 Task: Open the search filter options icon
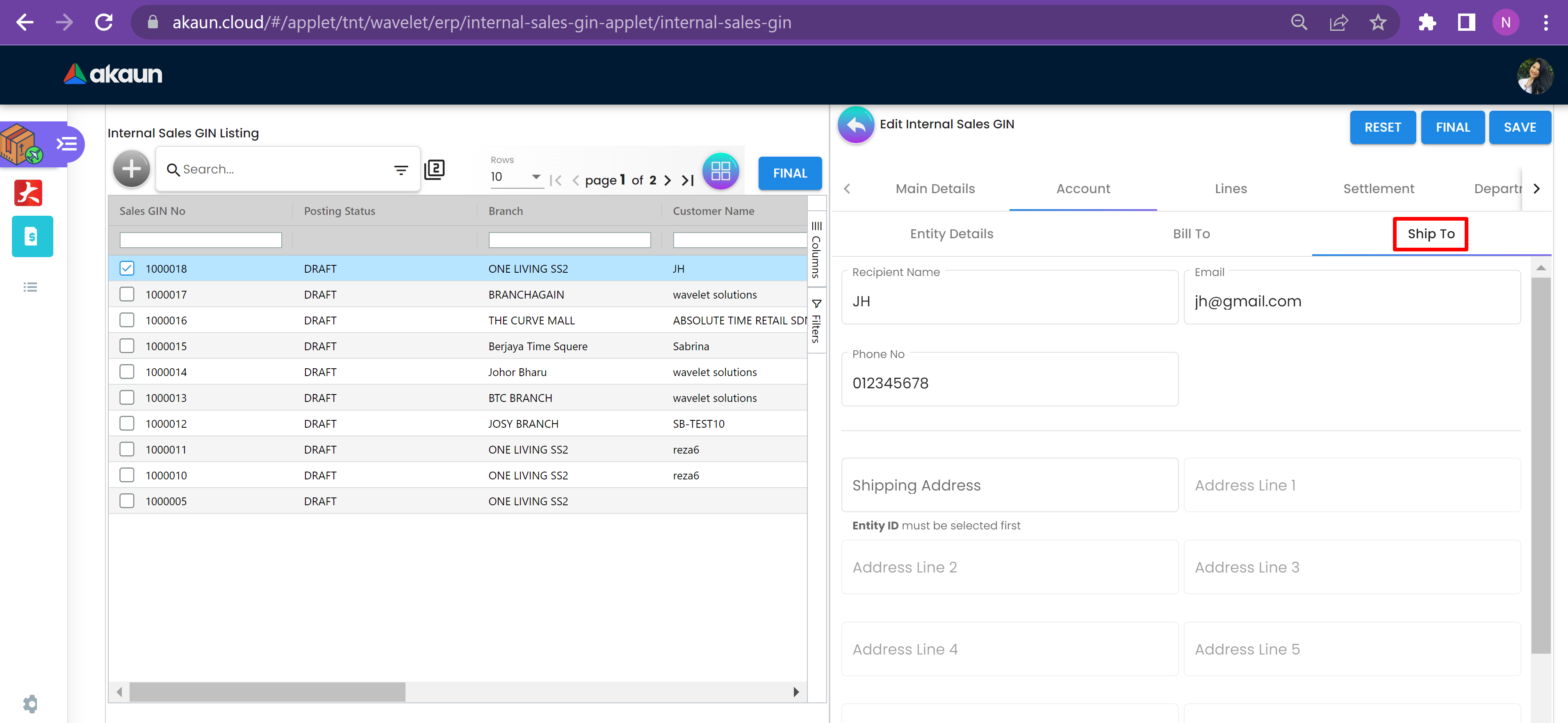(401, 170)
